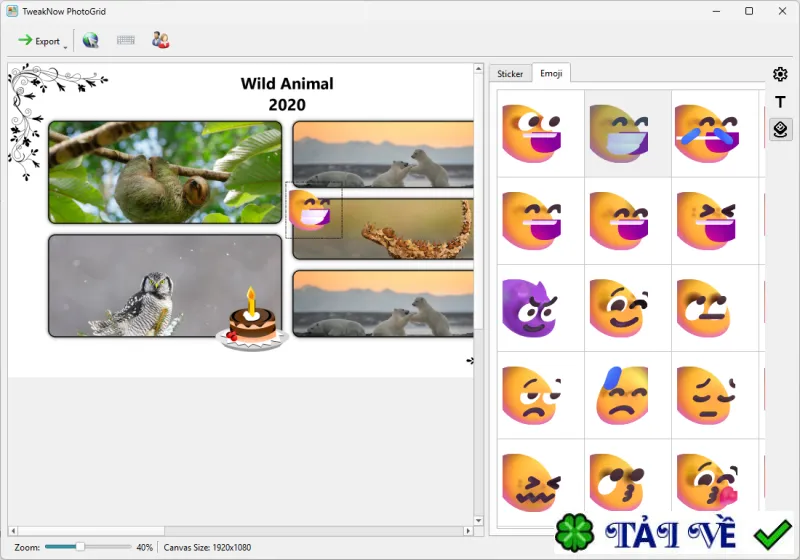
Task: Pick the sweat drop sad emoji
Action: pos(621,395)
